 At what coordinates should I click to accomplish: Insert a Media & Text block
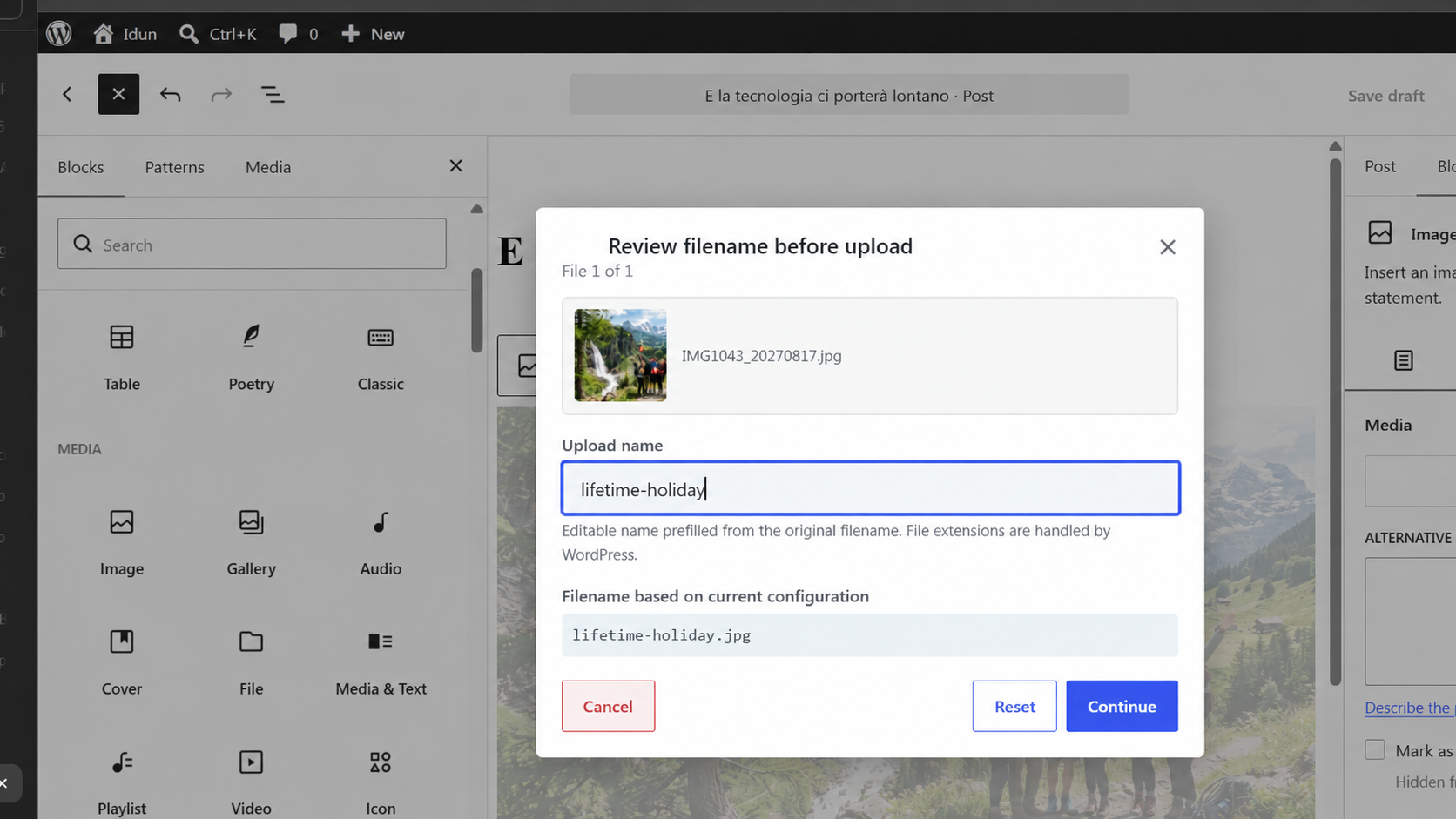coord(381,663)
